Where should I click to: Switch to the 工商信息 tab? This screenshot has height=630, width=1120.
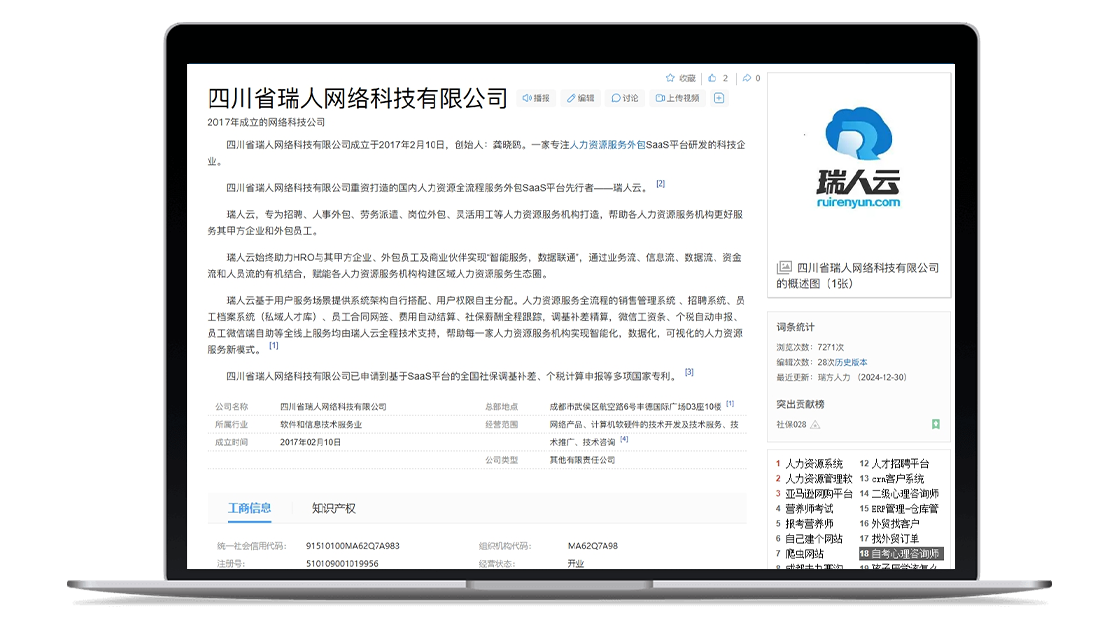(x=248, y=508)
